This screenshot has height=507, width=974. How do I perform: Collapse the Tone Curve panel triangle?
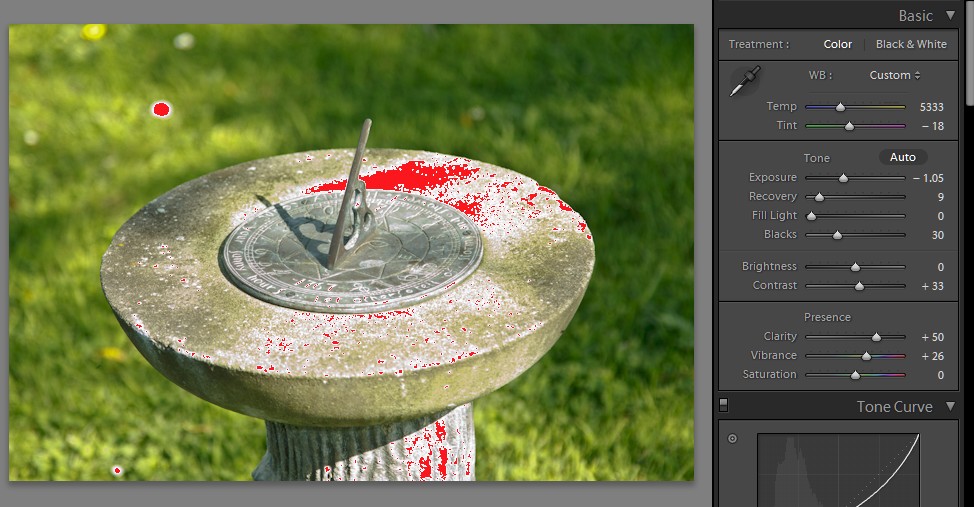[x=949, y=407]
